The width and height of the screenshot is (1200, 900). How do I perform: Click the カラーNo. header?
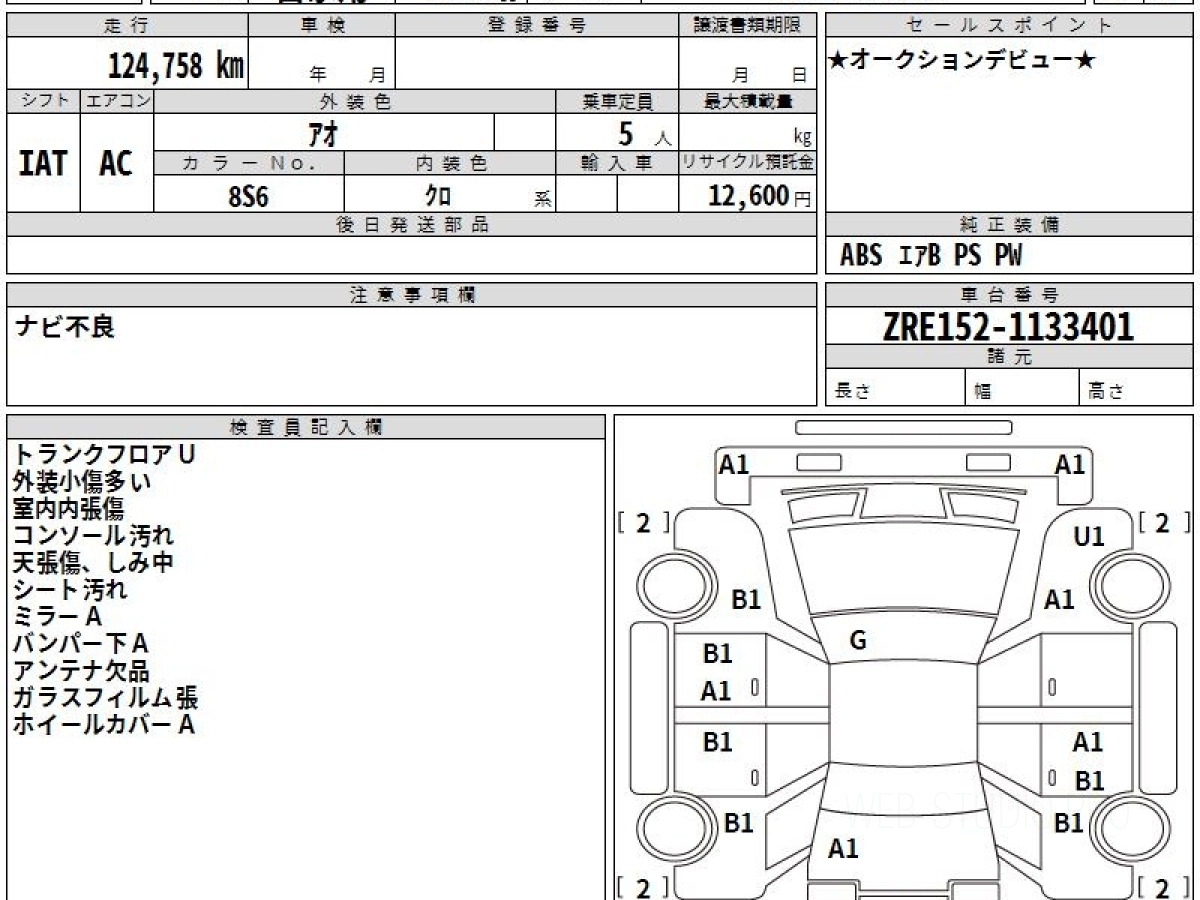coord(249,163)
